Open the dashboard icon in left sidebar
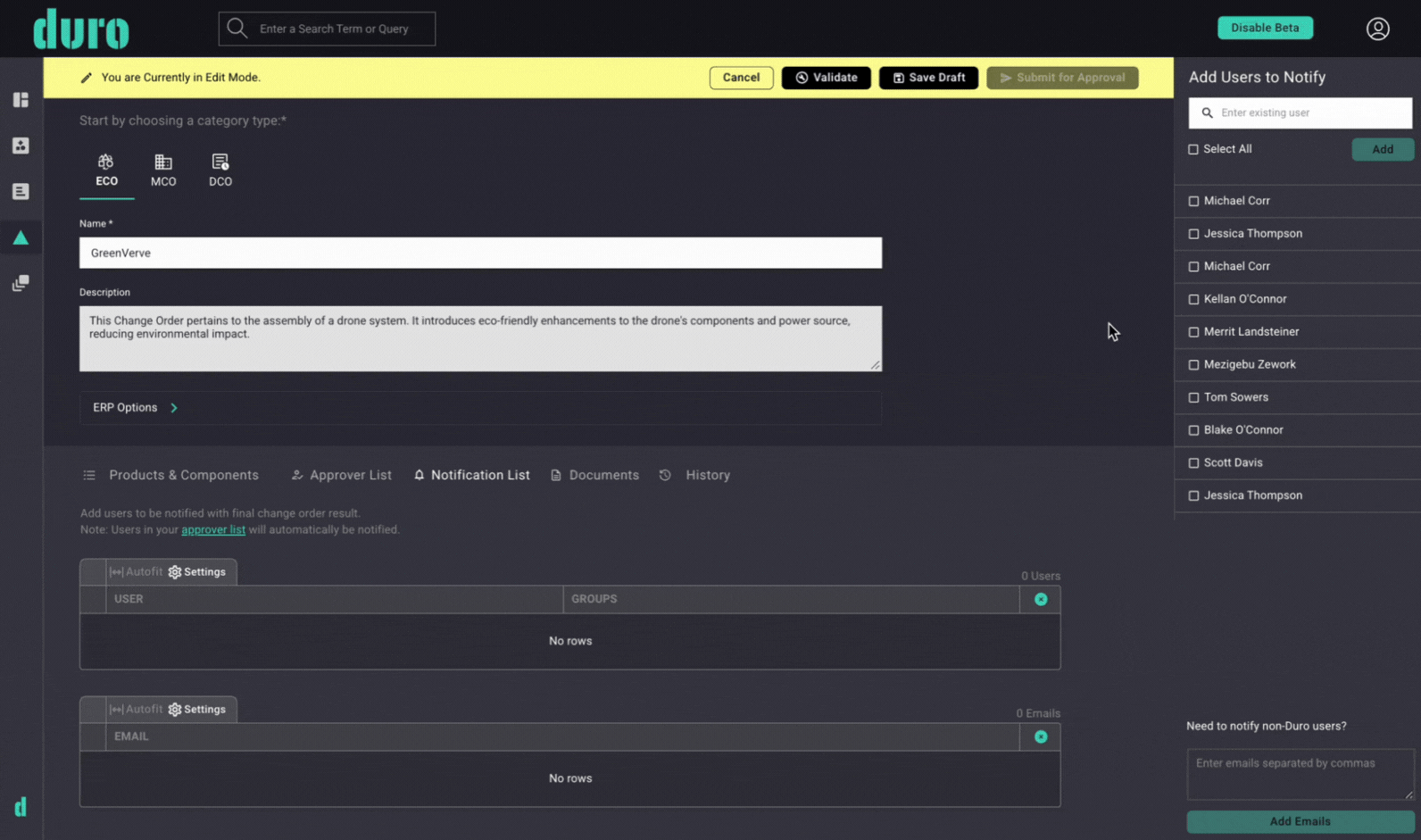Image resolution: width=1421 pixels, height=840 pixels. (21, 99)
